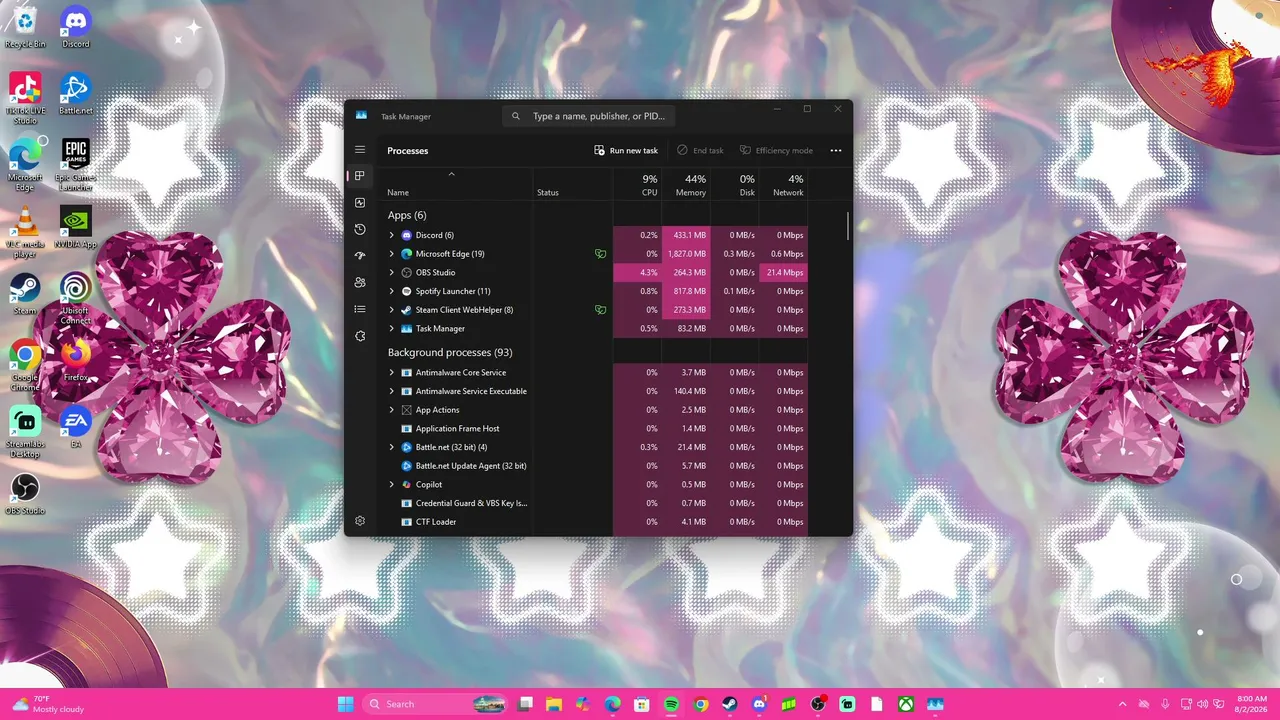This screenshot has width=1280, height=720.
Task: Open the clock and date flyout
Action: click(1251, 704)
